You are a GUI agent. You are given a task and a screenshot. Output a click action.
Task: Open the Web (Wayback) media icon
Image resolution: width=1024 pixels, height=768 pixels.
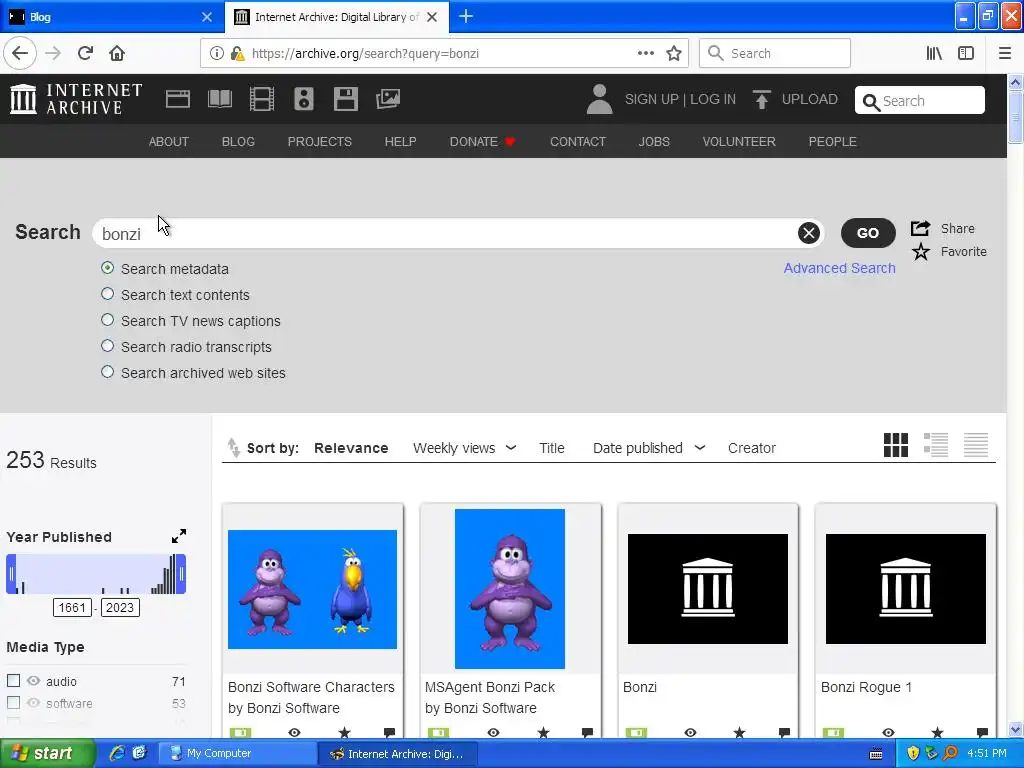(178, 99)
